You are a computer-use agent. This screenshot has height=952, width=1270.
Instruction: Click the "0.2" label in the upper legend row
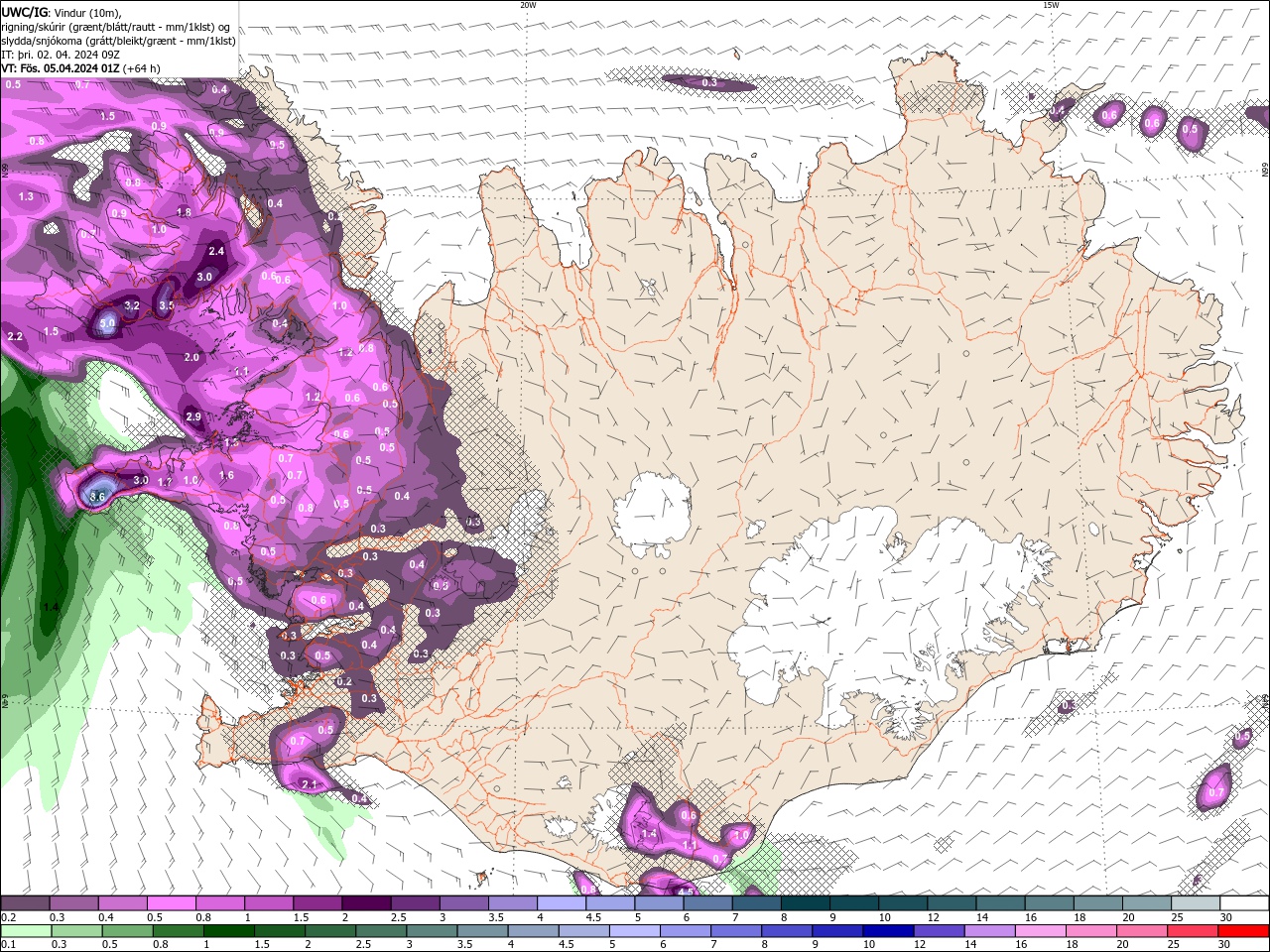pyautogui.click(x=7, y=917)
